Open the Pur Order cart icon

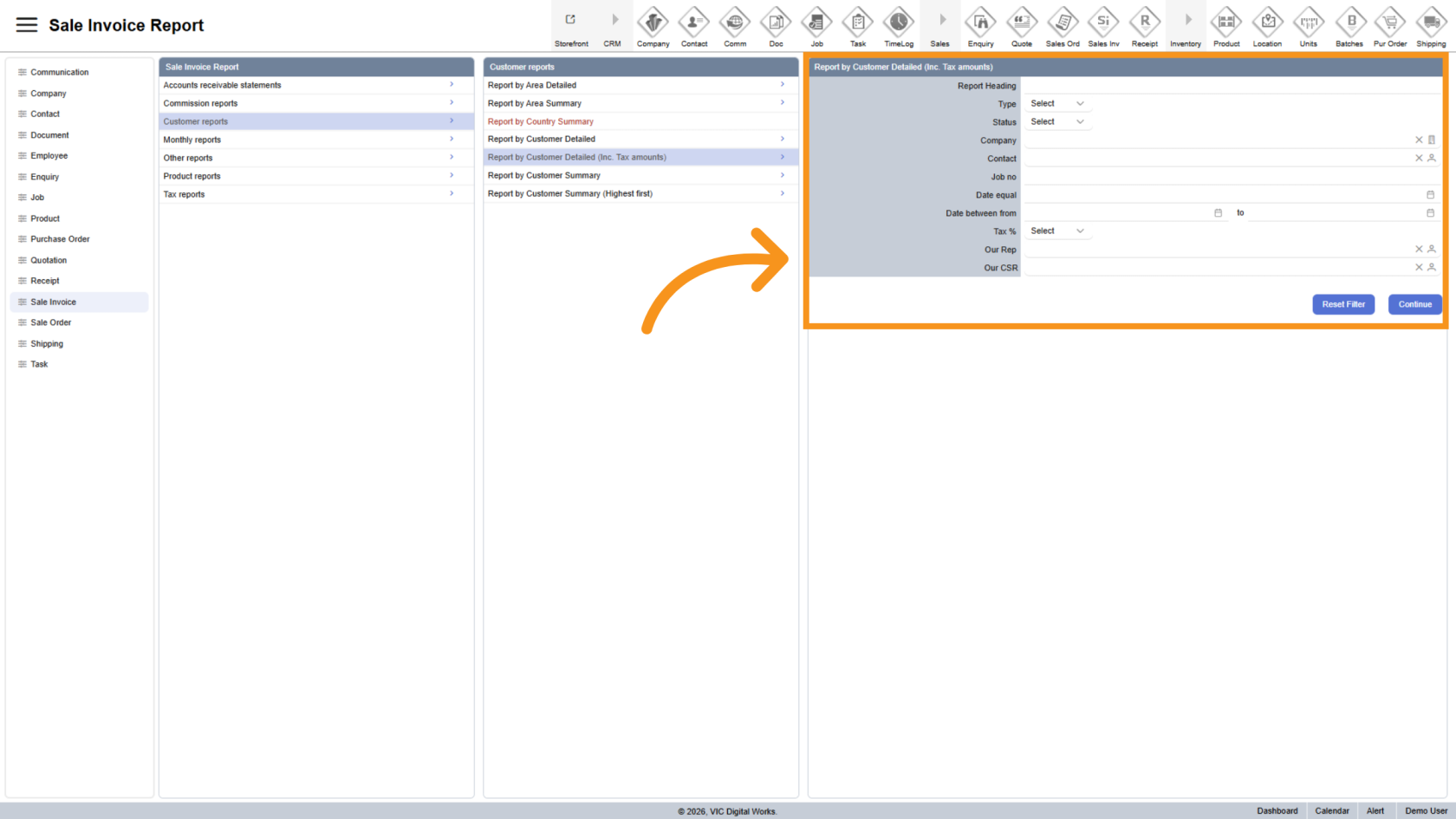[1390, 22]
